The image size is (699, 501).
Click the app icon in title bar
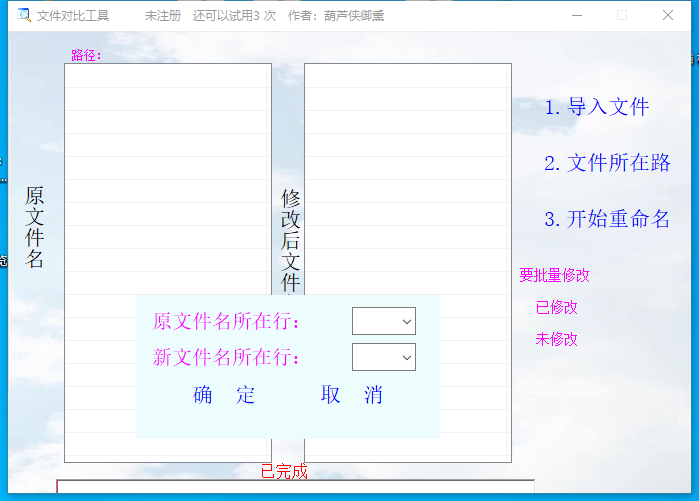point(24,15)
